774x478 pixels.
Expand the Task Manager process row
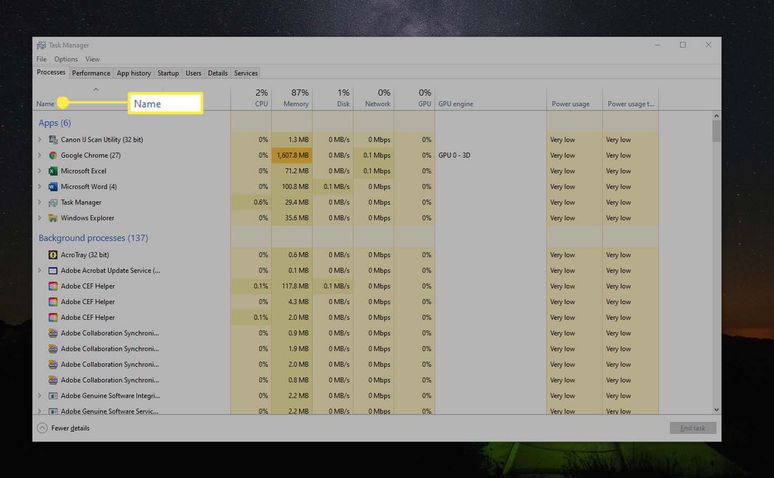point(40,202)
